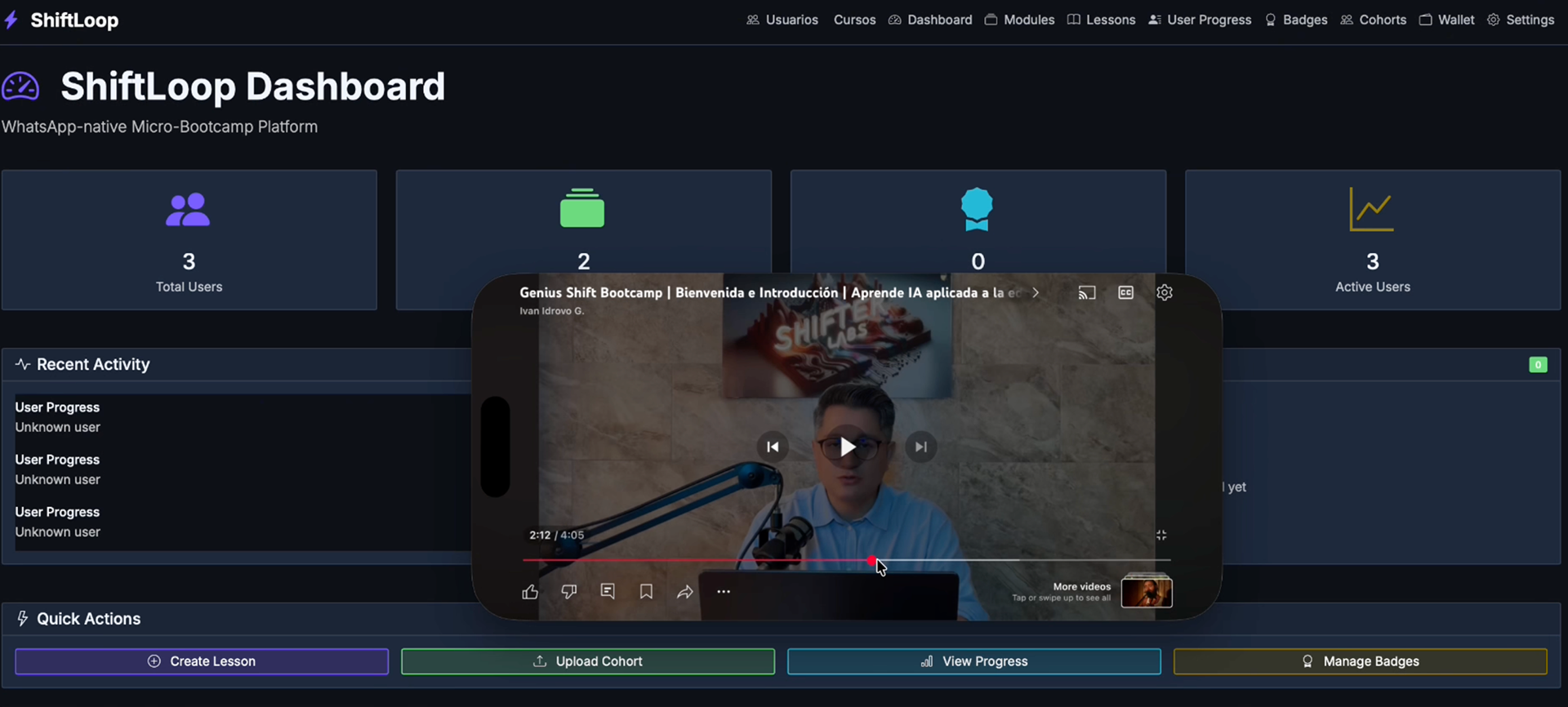Screen dimensions: 1568x707
Task: Skip to previous video
Action: coord(773,447)
